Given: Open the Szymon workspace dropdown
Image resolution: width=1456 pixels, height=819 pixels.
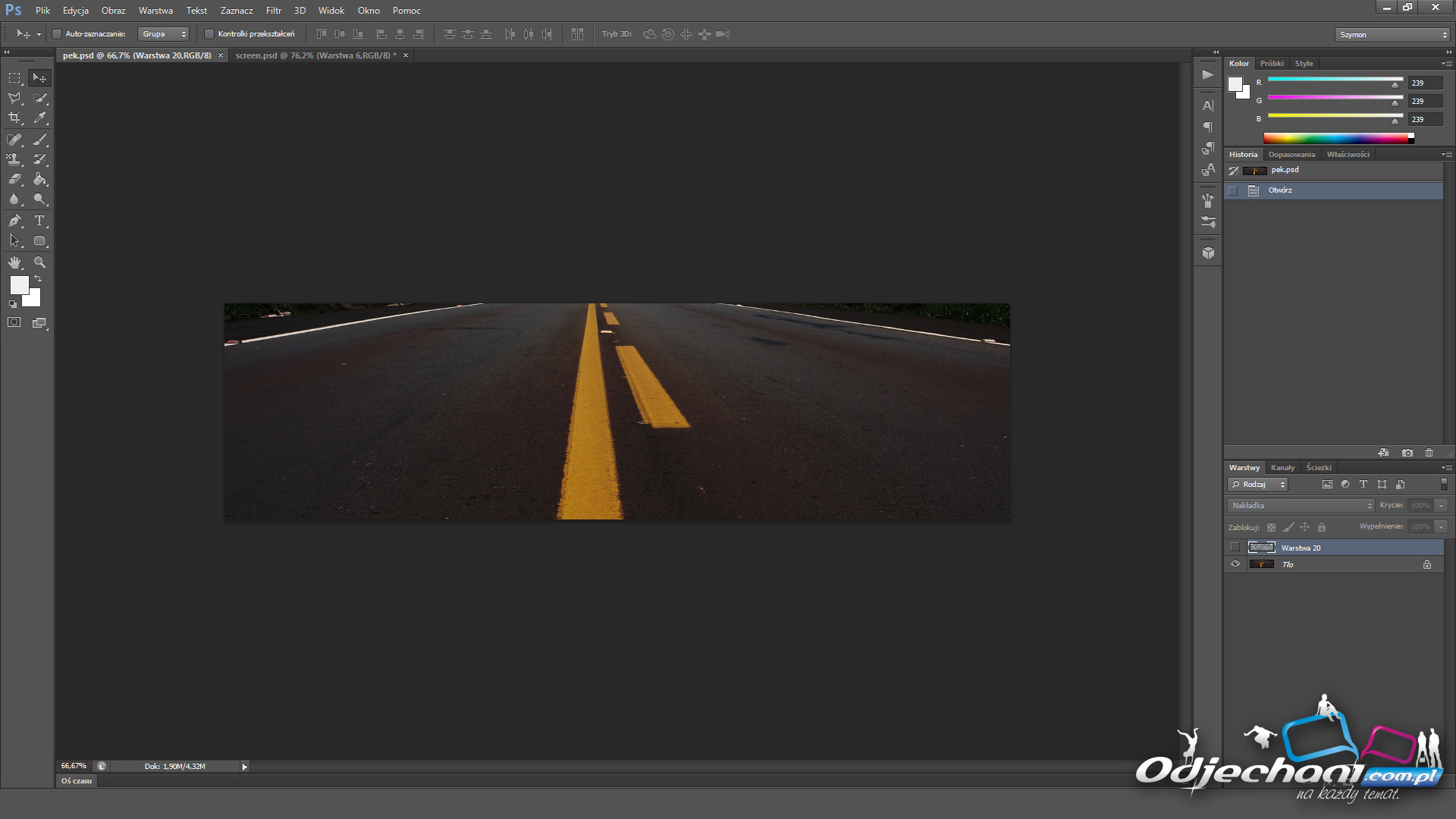Looking at the screenshot, I should click(x=1392, y=35).
